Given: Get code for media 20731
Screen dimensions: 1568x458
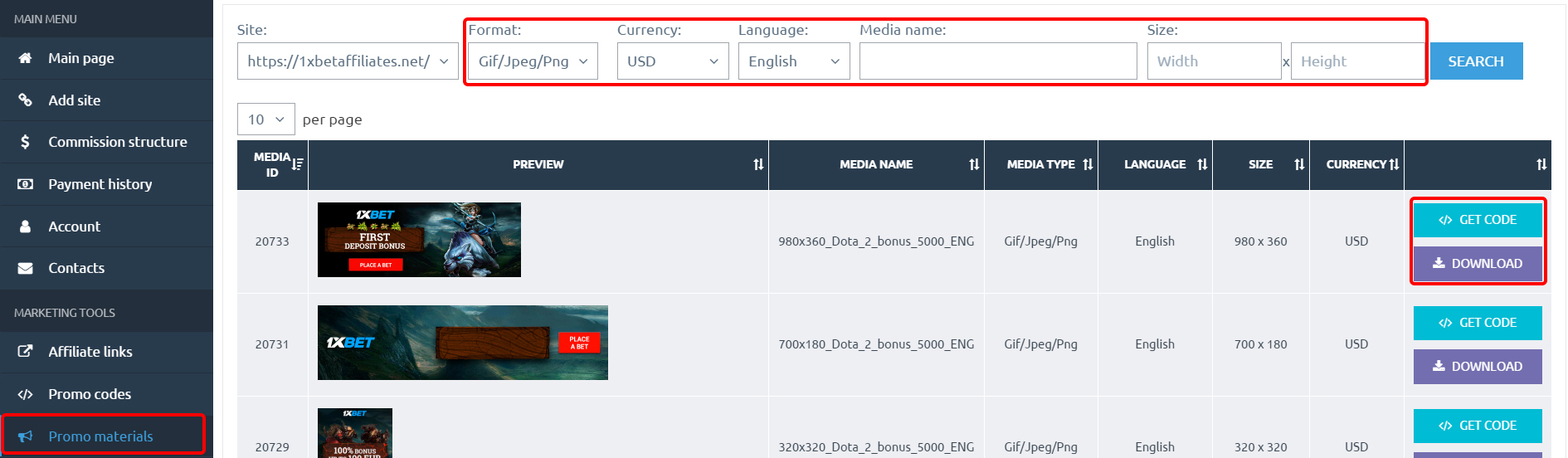Looking at the screenshot, I should coord(1478,323).
